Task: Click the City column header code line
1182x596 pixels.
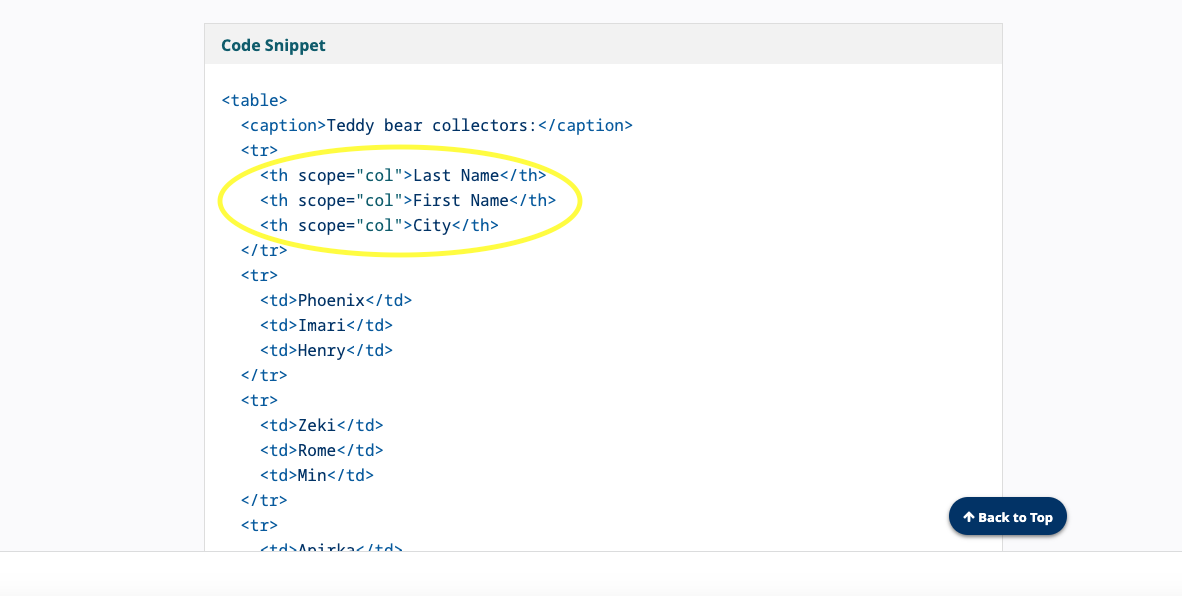Action: coord(379,225)
